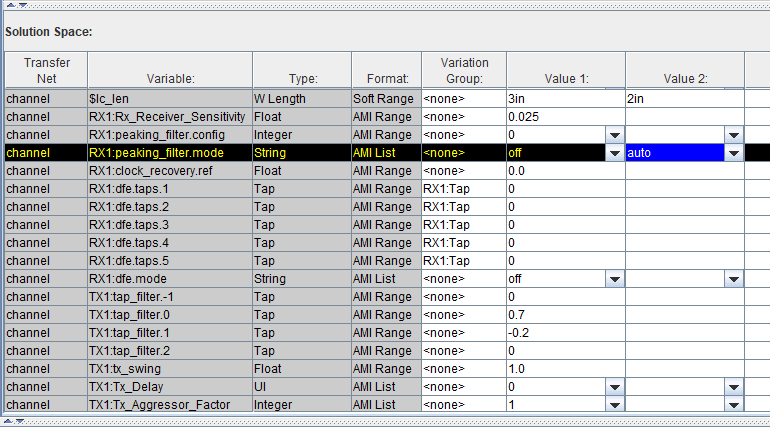Click Variation Group cell for RX1:dfe.taps.3
The image size is (770, 427).
463,225
